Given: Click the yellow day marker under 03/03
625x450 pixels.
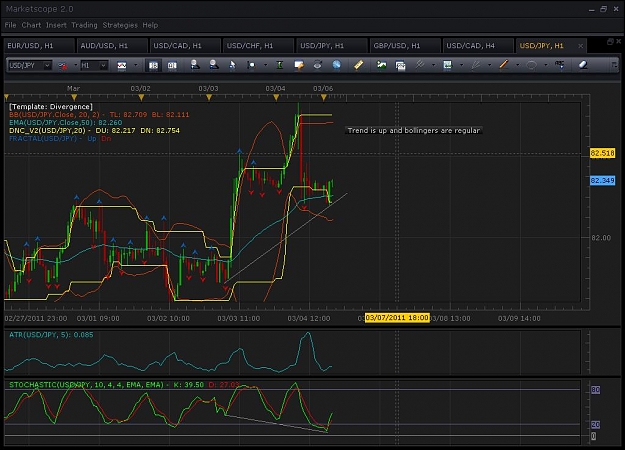Looking at the screenshot, I should coord(208,97).
